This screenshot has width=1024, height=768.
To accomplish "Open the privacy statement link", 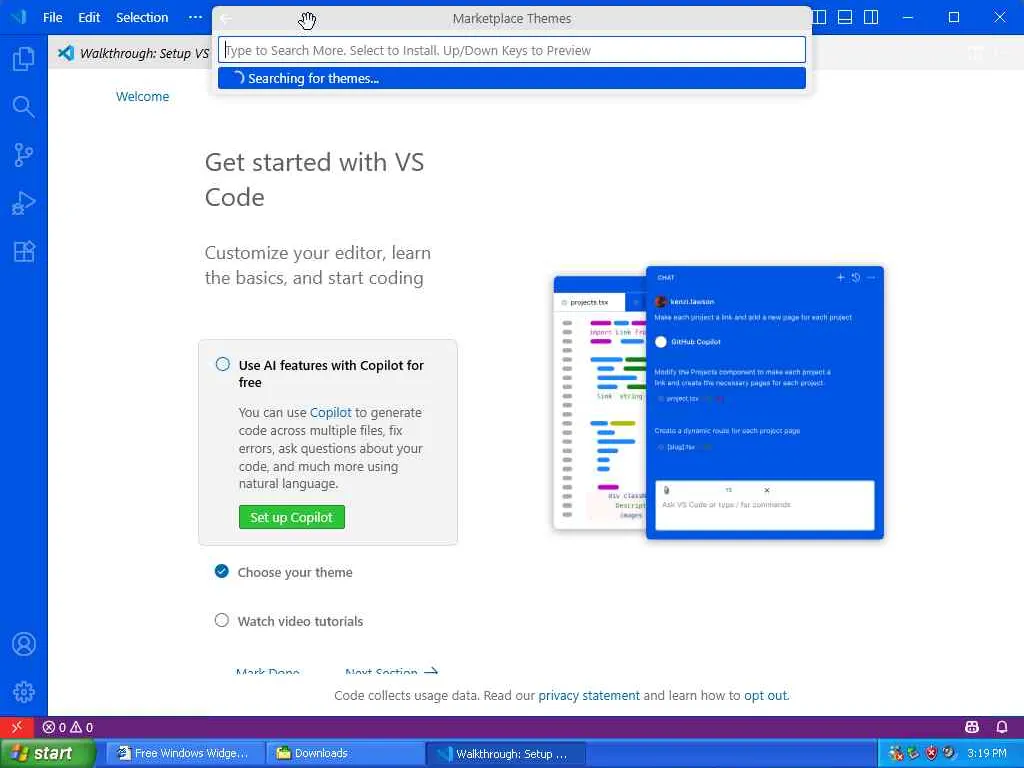I will click(x=589, y=696).
